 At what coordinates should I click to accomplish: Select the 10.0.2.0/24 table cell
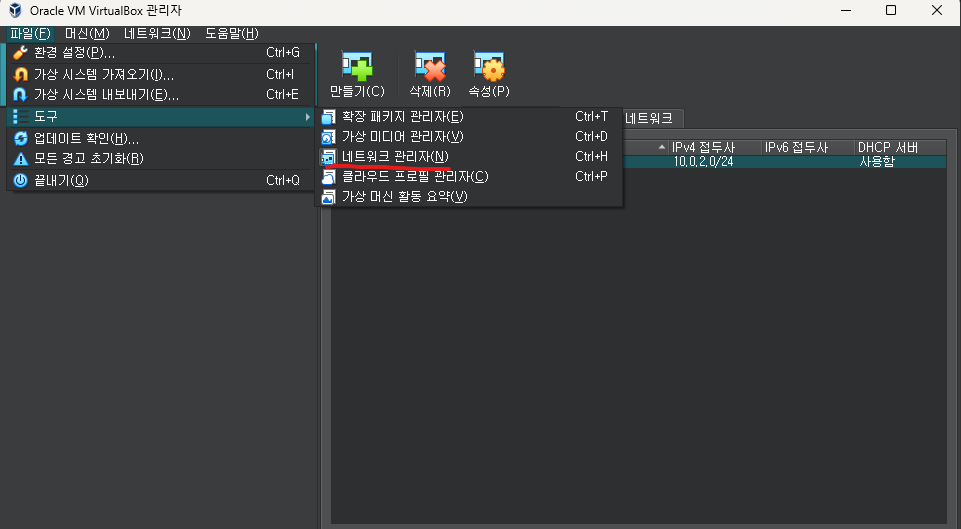703,162
